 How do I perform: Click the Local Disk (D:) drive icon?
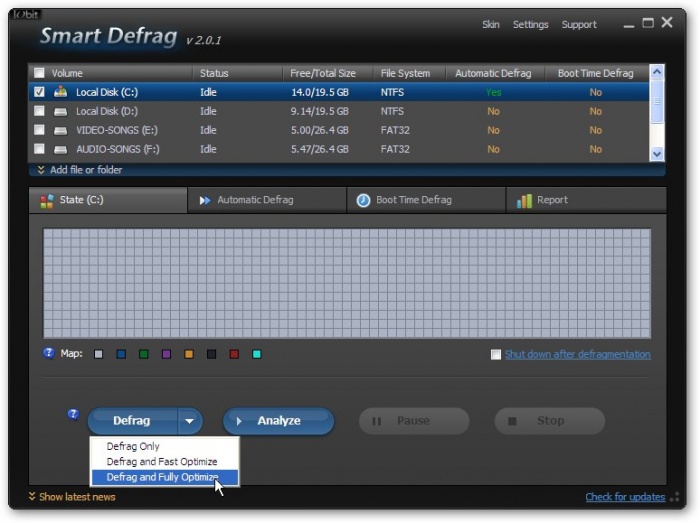(60, 112)
